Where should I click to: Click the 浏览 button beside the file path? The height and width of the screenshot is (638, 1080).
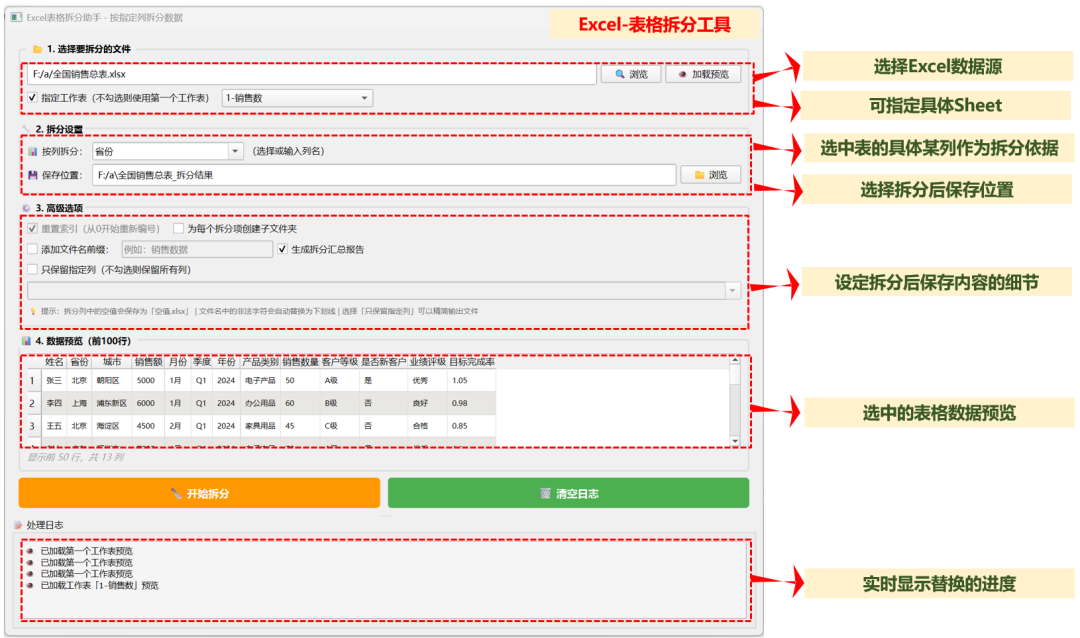[631, 74]
